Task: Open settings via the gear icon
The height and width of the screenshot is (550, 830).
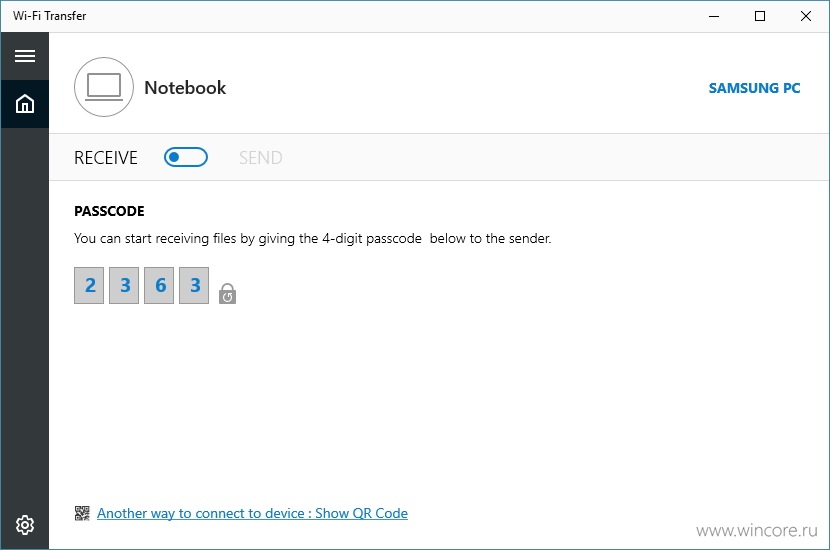Action: [x=25, y=525]
